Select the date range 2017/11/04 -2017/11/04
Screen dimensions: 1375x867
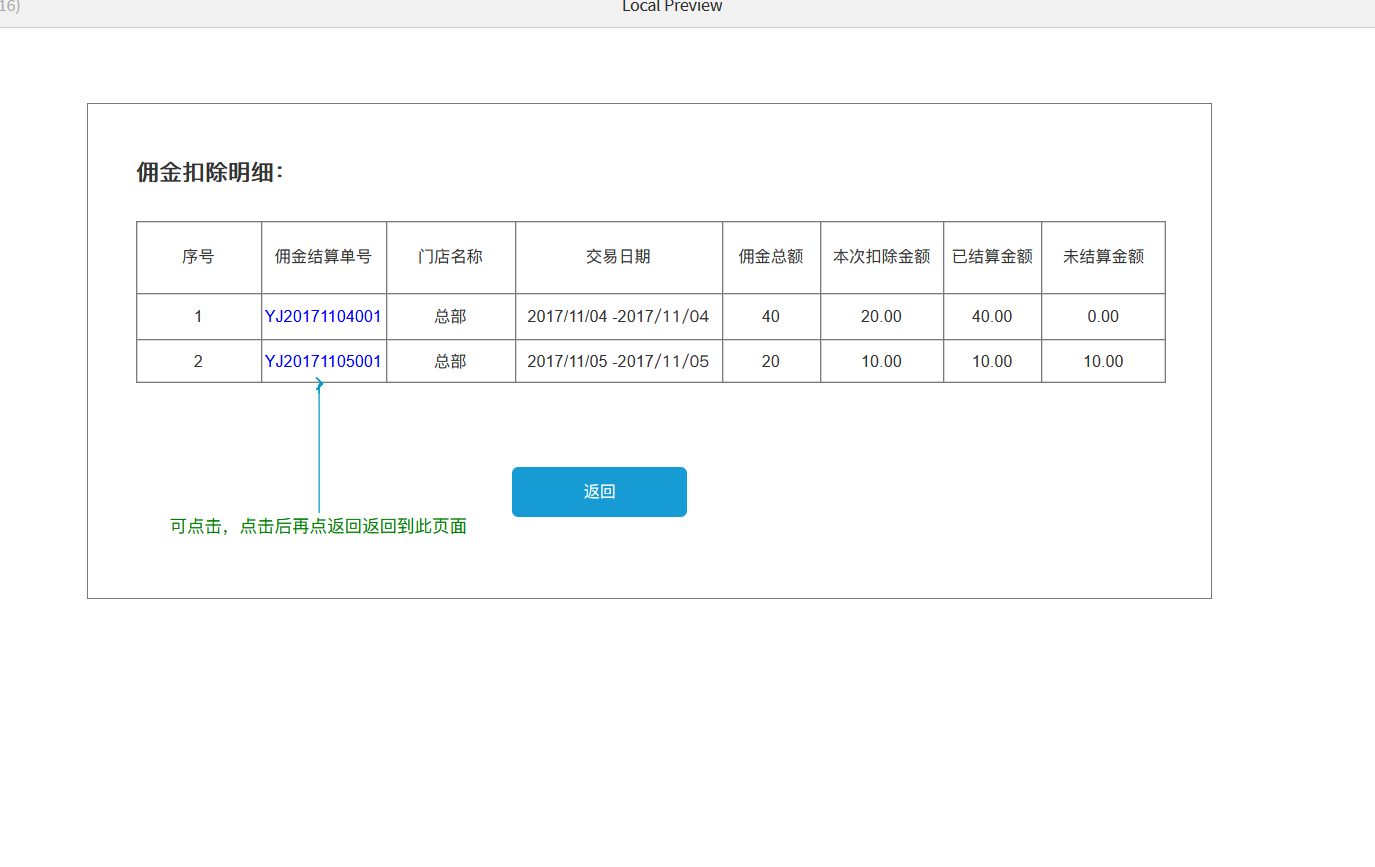point(618,316)
